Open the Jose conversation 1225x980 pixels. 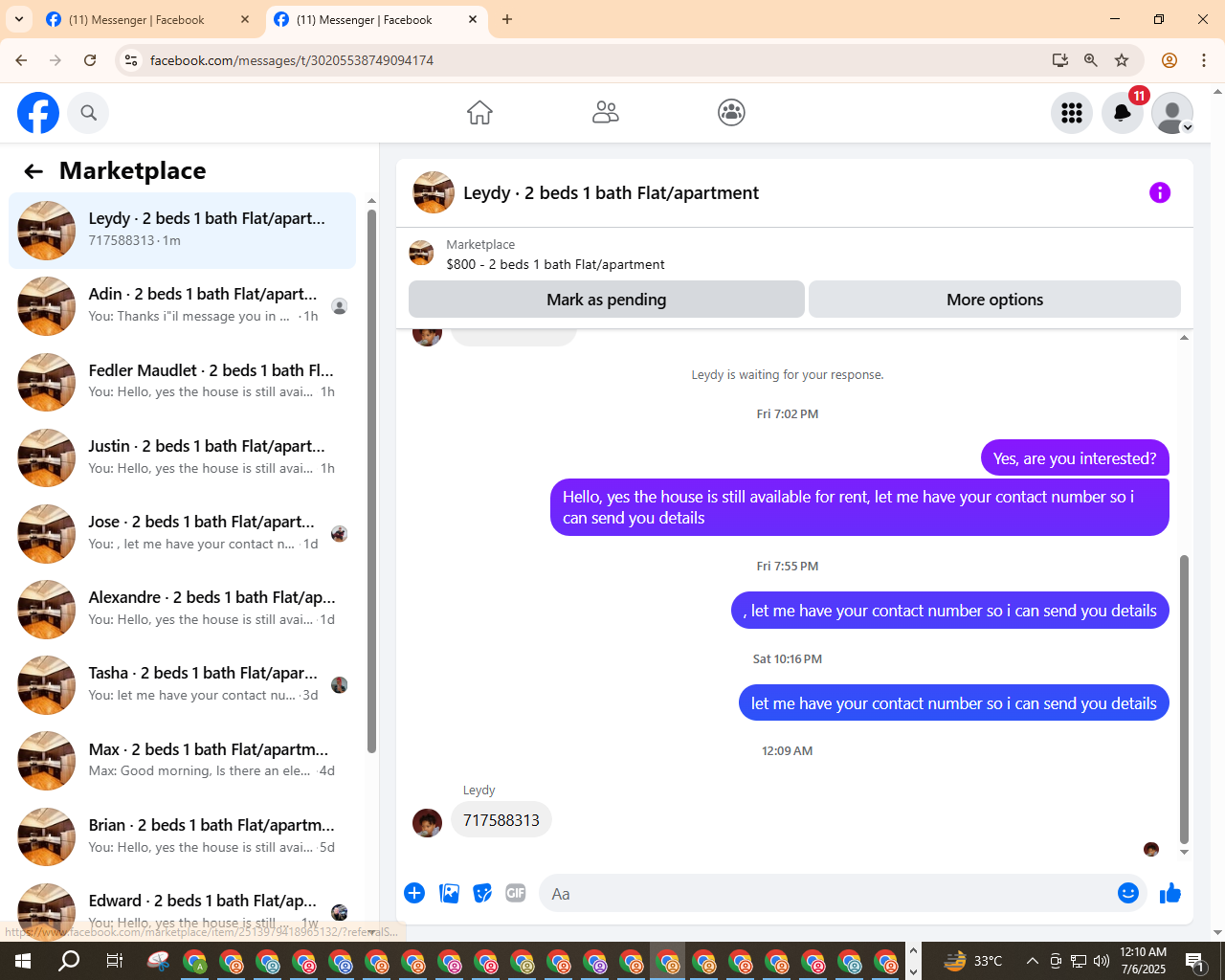(x=182, y=533)
